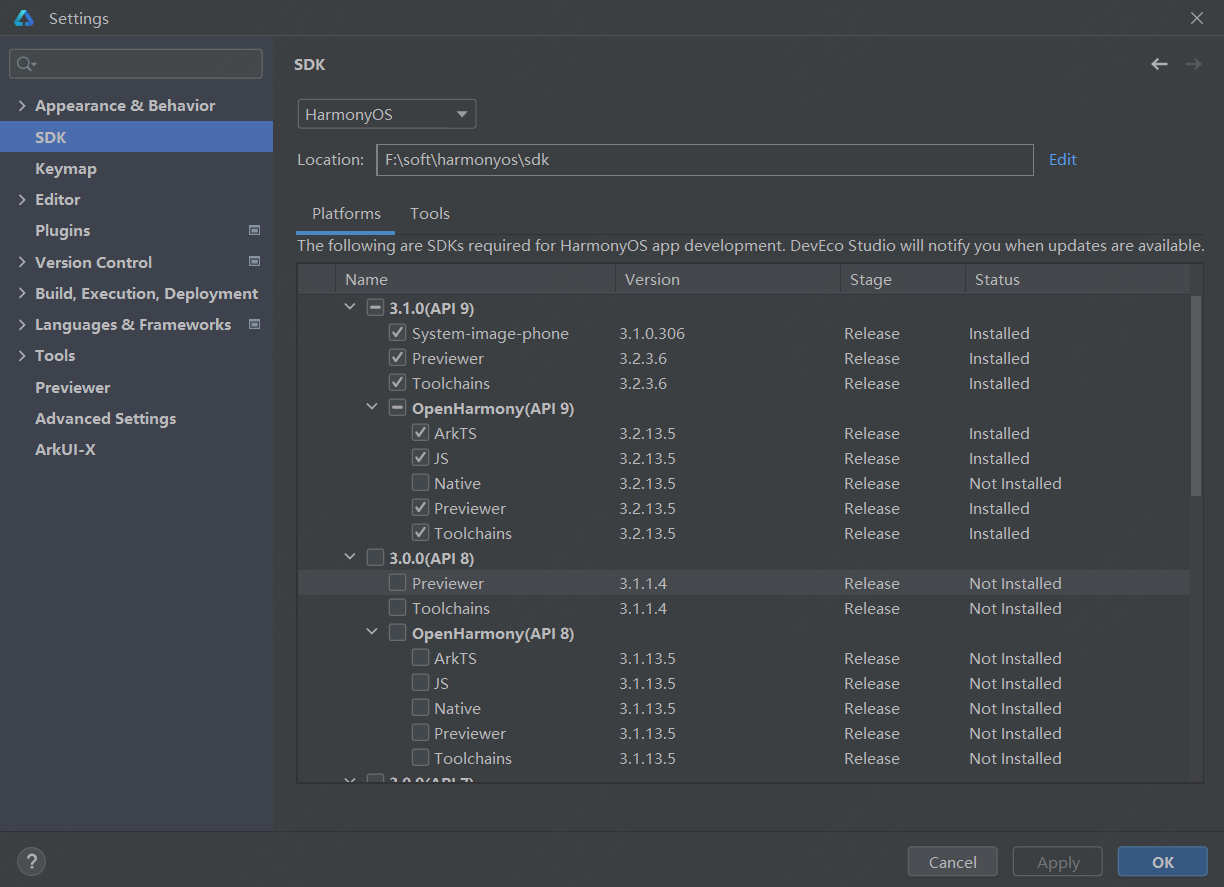Check the 3.0.0(API 8) checkbox

pyautogui.click(x=375, y=558)
